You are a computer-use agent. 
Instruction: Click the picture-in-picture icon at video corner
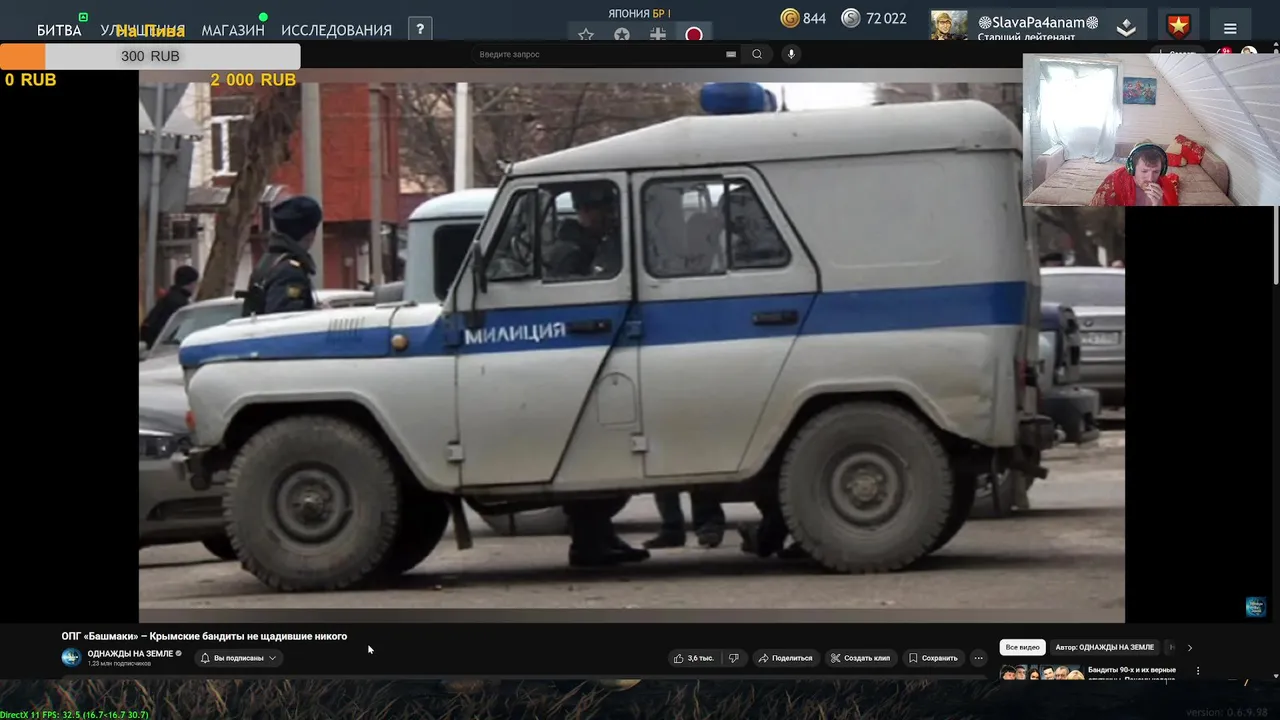[1255, 607]
